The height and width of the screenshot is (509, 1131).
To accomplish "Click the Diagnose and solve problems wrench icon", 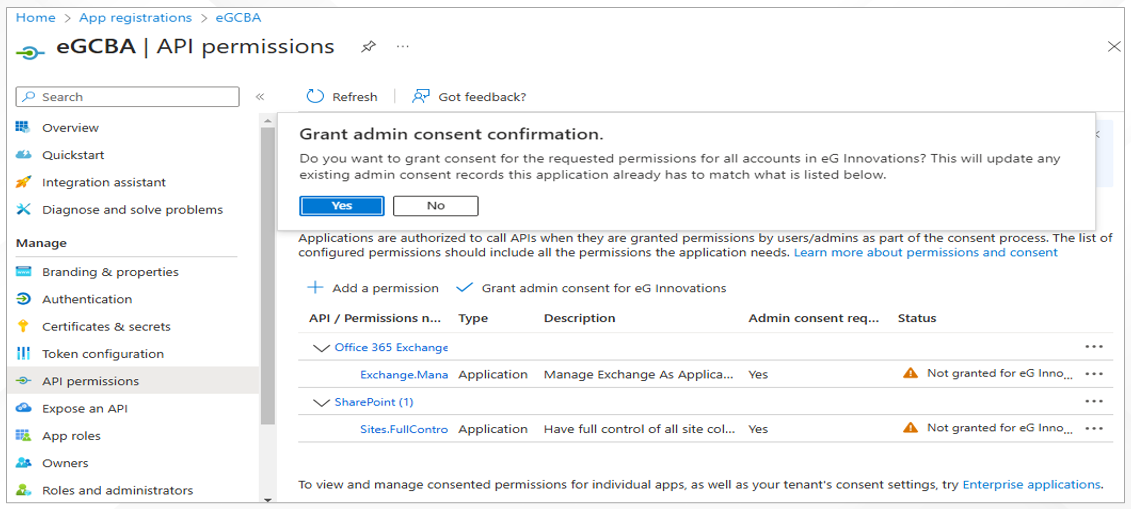I will (23, 210).
